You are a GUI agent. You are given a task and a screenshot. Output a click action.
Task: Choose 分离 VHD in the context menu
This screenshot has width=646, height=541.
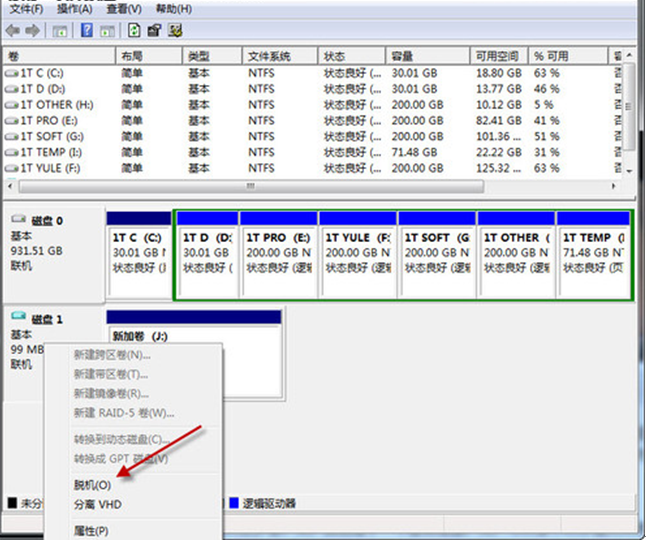click(x=97, y=504)
